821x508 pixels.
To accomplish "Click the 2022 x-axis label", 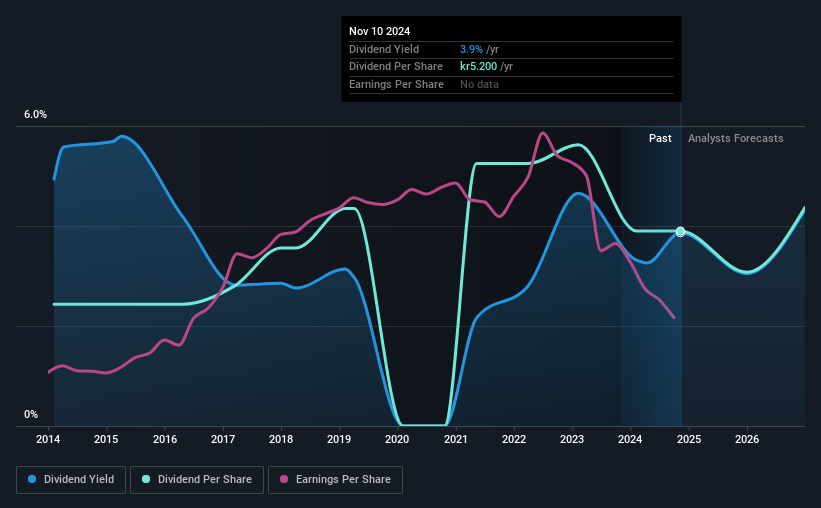I will pyautogui.click(x=514, y=439).
